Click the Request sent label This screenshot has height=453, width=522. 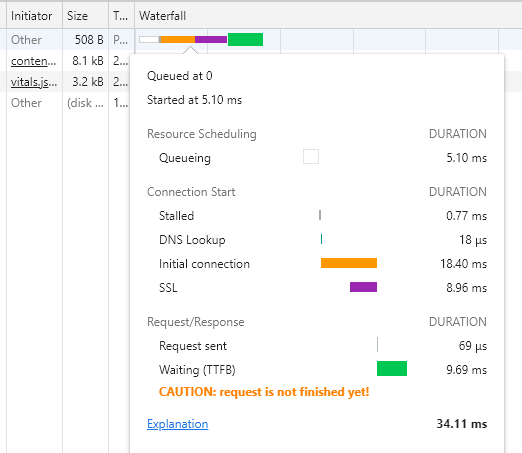click(193, 346)
